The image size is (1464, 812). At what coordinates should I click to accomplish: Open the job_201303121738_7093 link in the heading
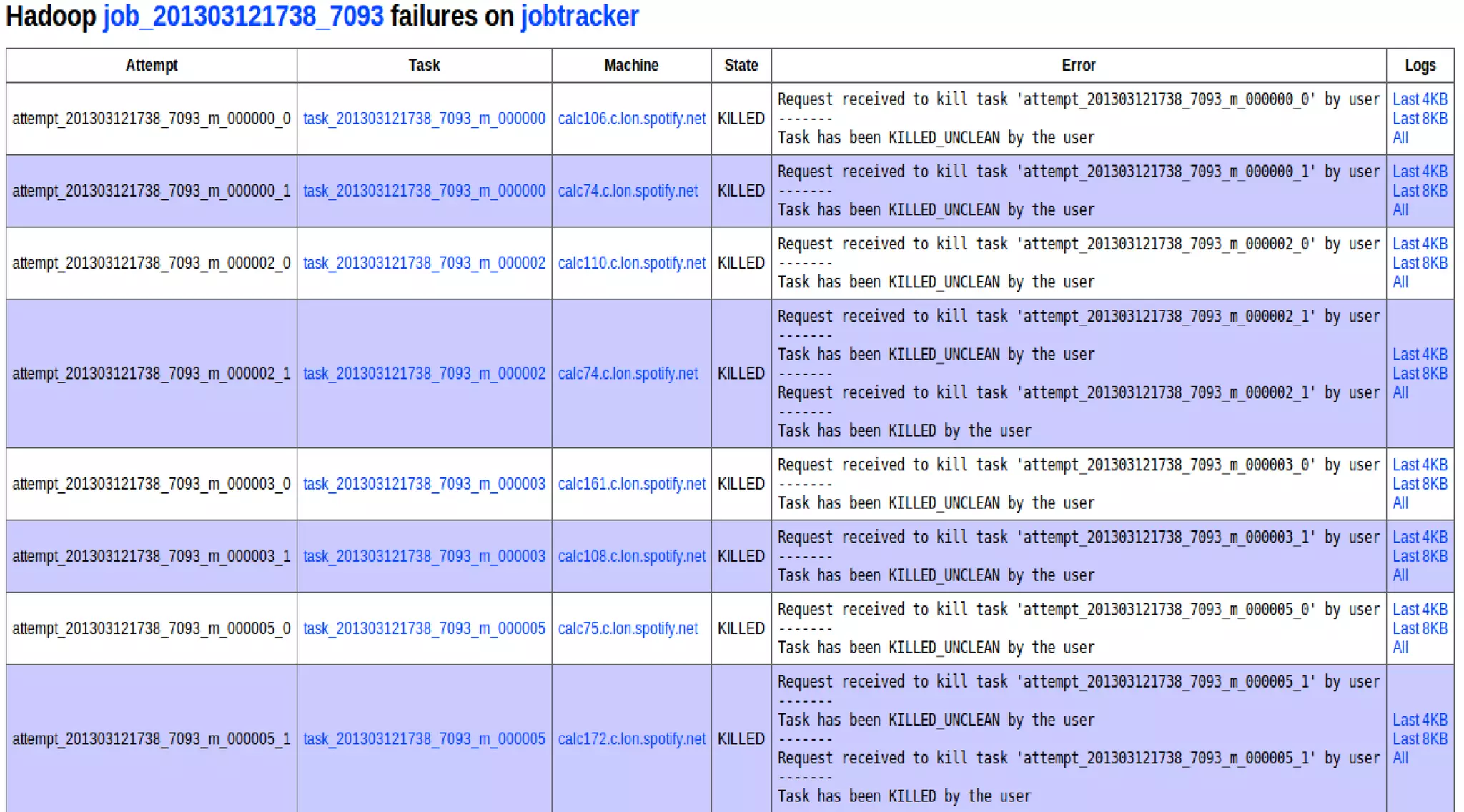243,16
